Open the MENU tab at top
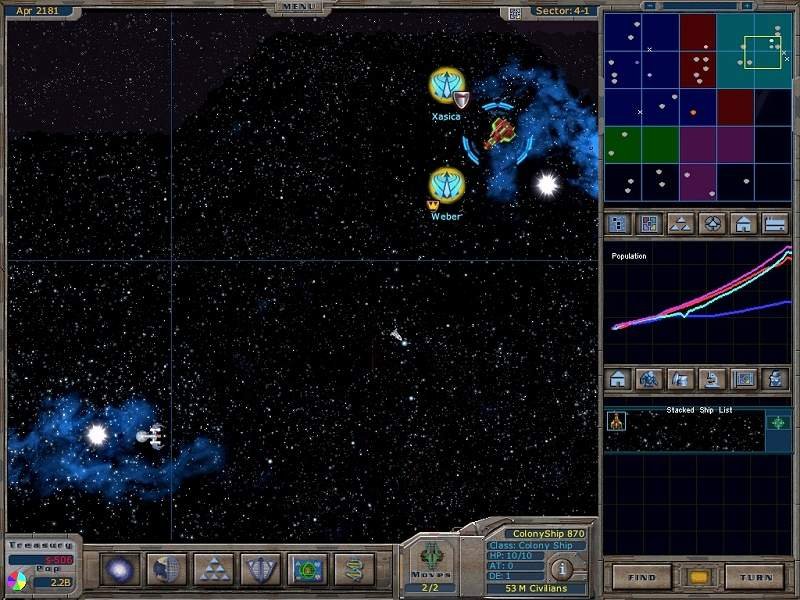800x600 pixels. point(298,7)
